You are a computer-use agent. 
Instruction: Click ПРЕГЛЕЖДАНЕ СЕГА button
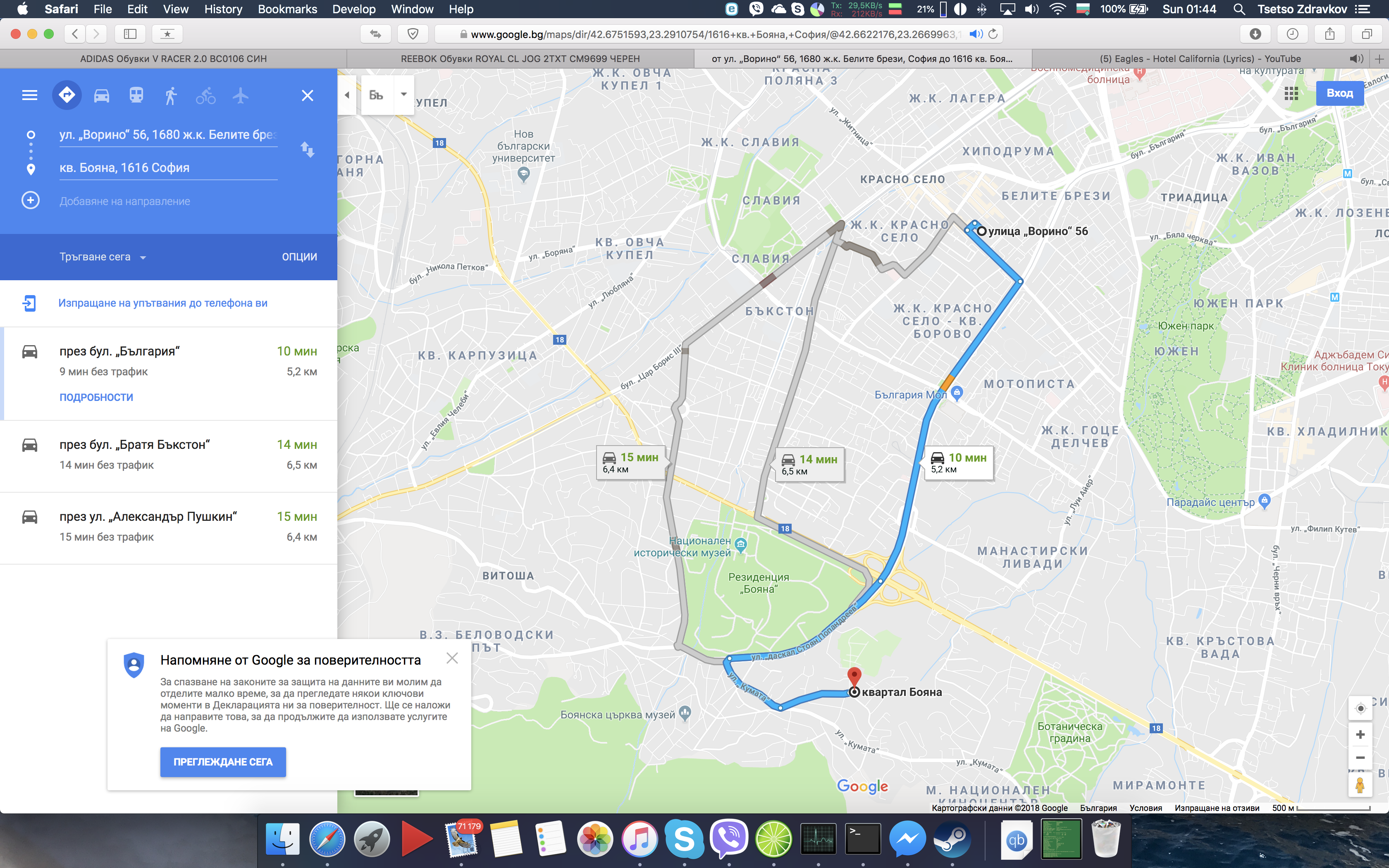[x=223, y=762]
